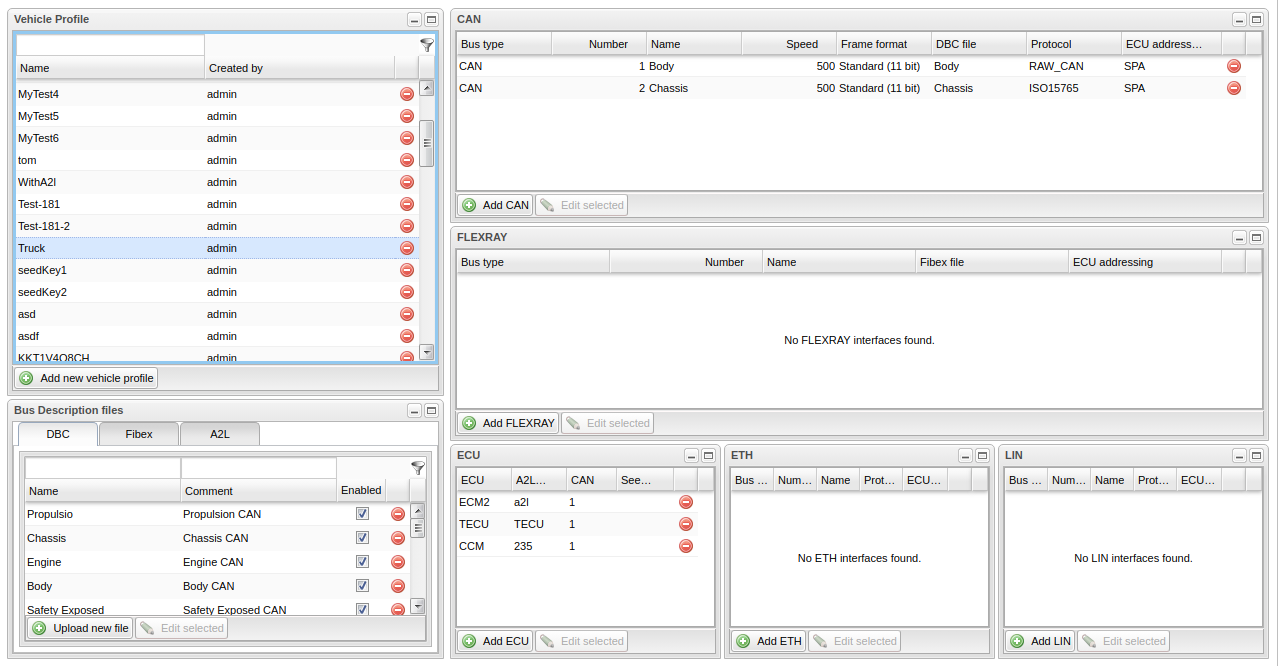Delete the Body CAN bus entry

(x=1233, y=66)
